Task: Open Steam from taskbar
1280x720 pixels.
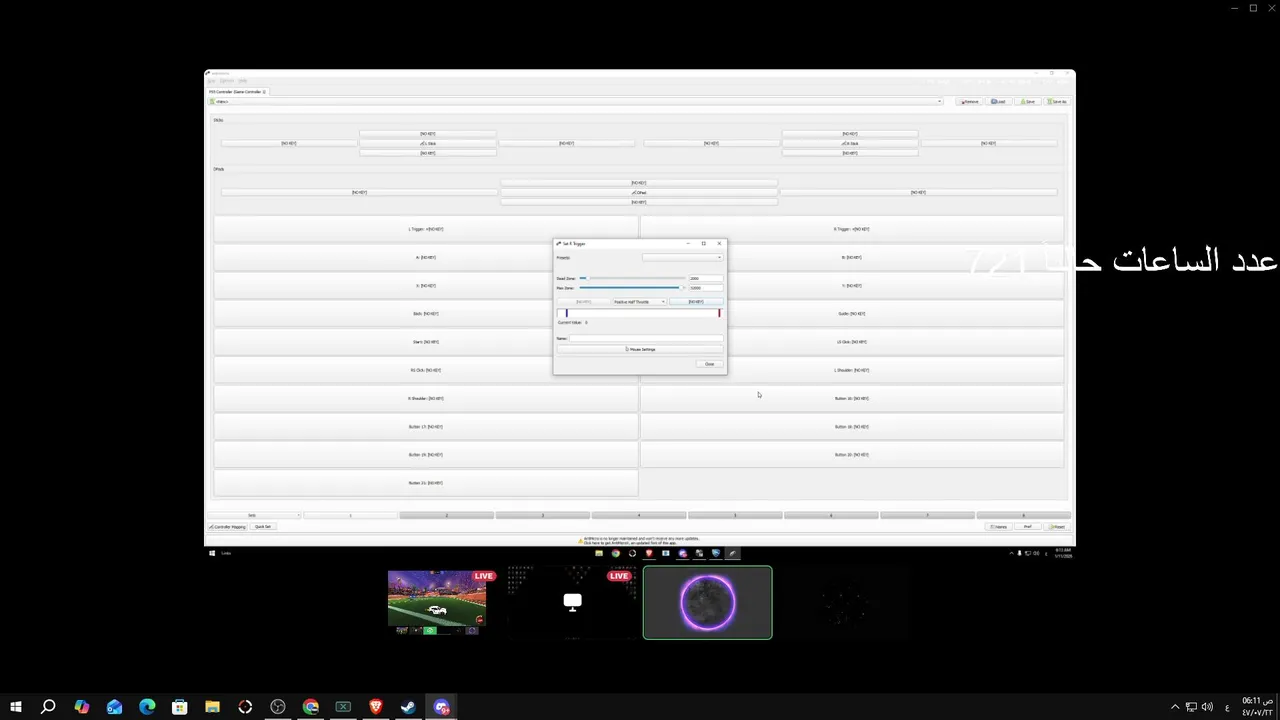Action: pos(409,707)
